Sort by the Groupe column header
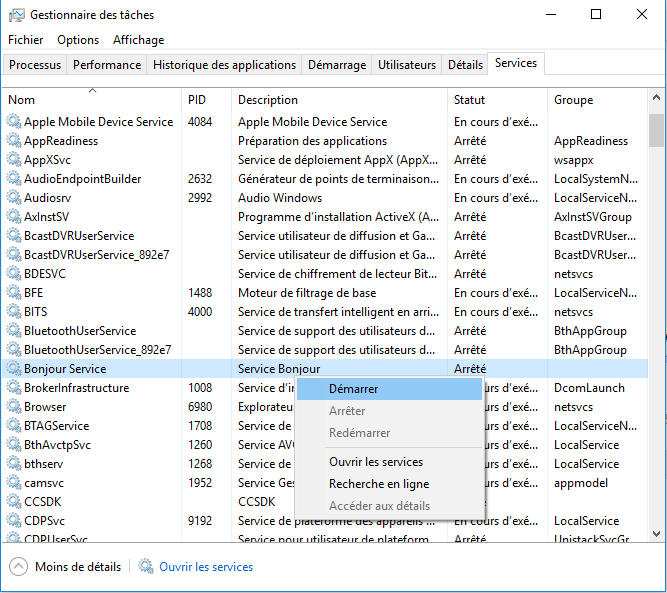The height and width of the screenshot is (593, 667). (x=597, y=100)
